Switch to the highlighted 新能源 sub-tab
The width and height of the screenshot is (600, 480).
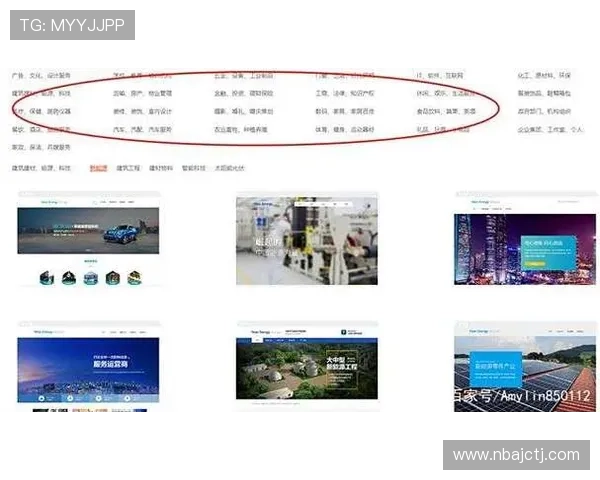point(98,168)
